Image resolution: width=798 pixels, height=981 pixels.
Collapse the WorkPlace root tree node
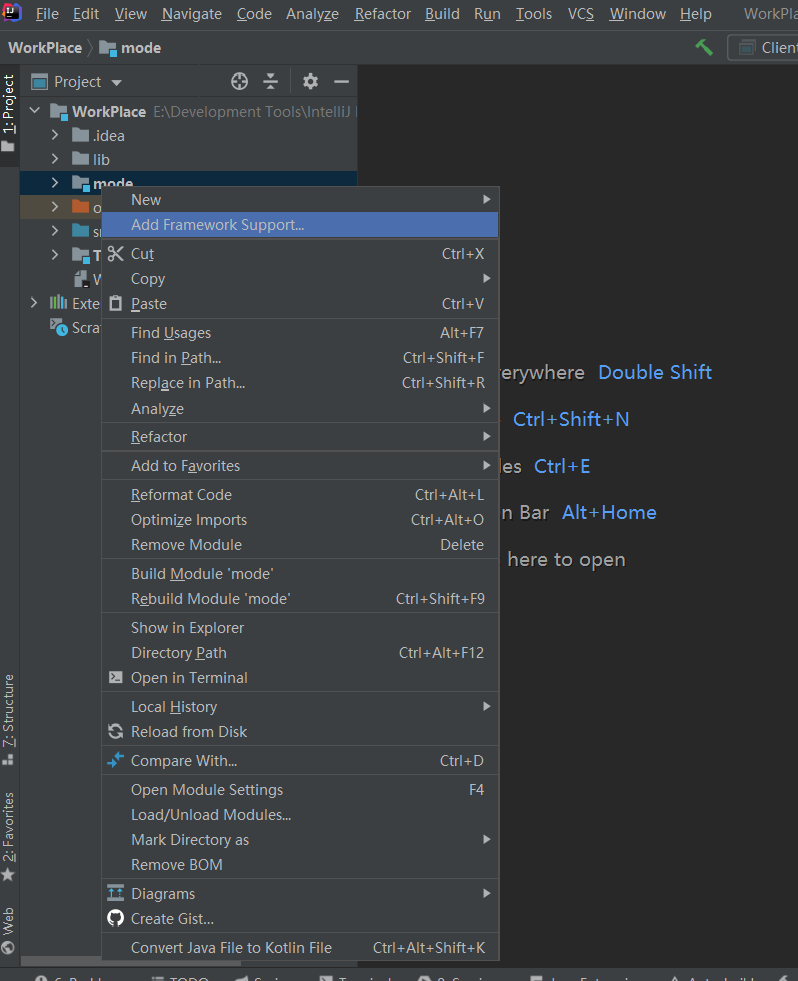coord(35,111)
